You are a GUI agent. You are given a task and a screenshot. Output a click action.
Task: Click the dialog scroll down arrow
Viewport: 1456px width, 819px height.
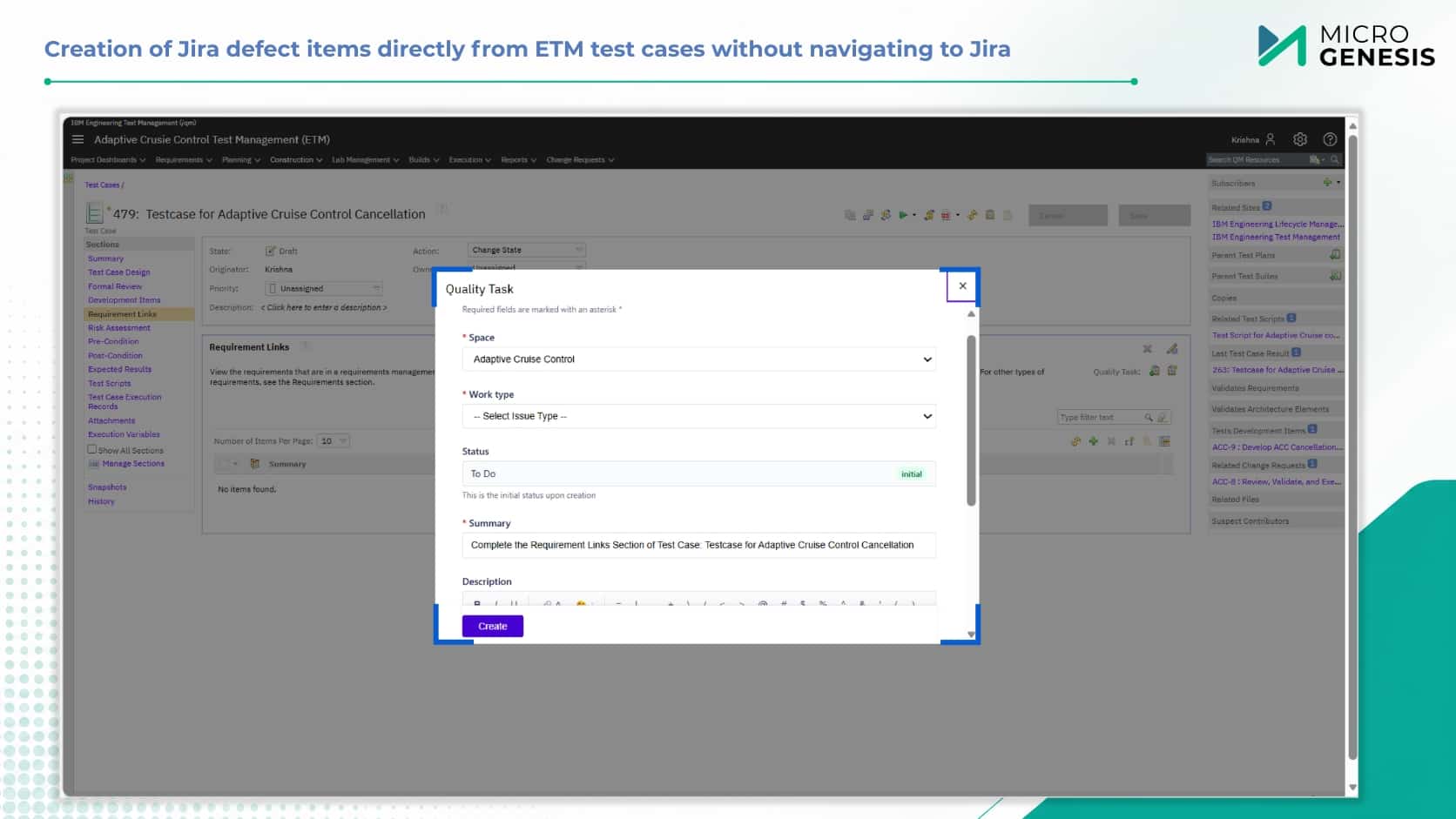[x=971, y=634]
